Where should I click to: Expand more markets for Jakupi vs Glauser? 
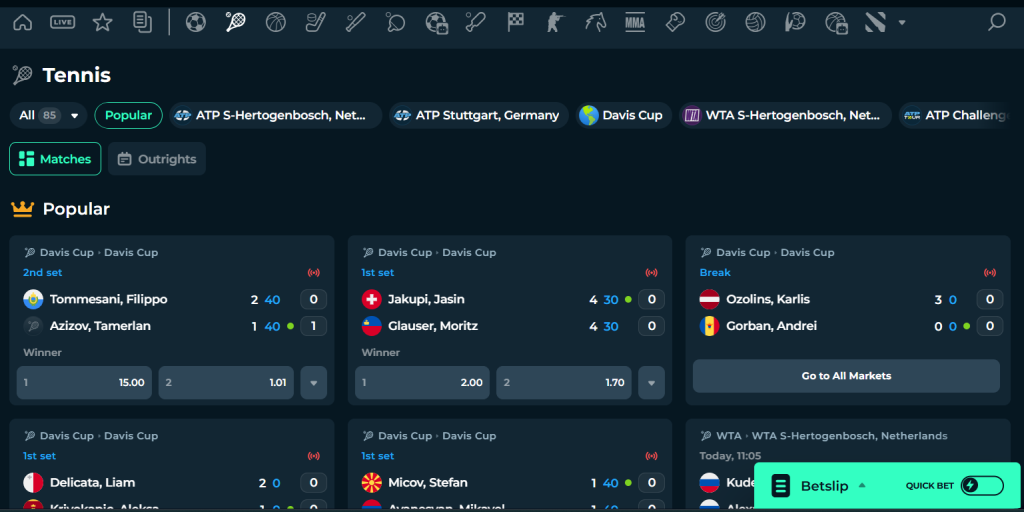click(651, 383)
